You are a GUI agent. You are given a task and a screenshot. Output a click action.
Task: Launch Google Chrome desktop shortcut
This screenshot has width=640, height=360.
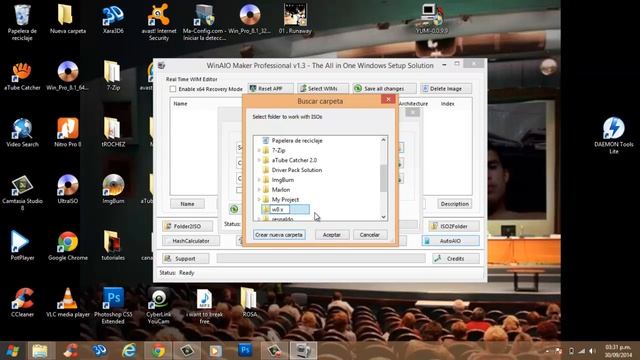point(68,246)
